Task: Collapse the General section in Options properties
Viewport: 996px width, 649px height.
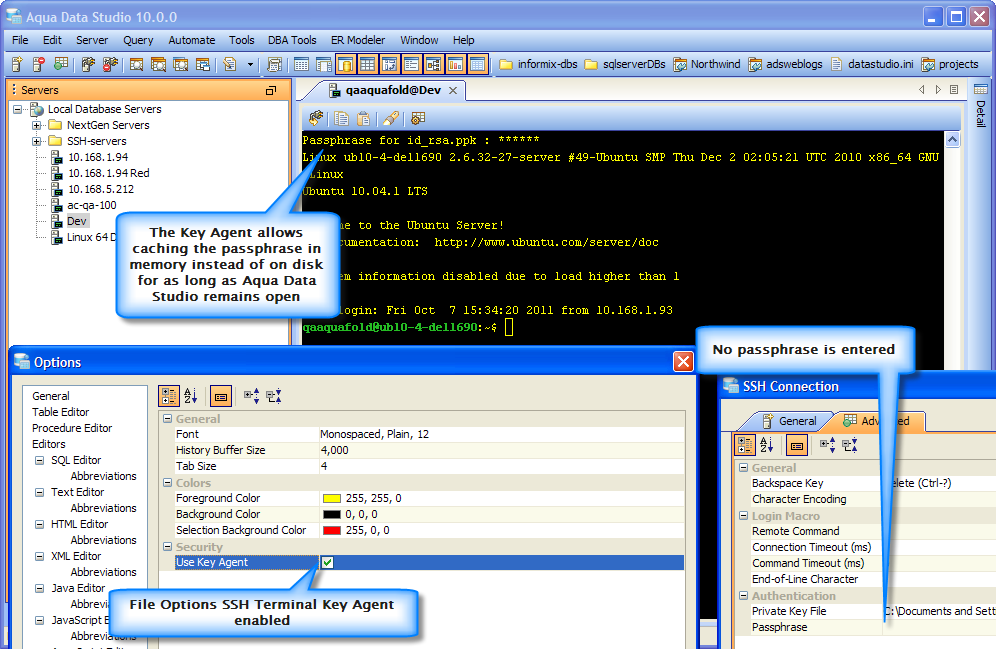Action: (168, 418)
